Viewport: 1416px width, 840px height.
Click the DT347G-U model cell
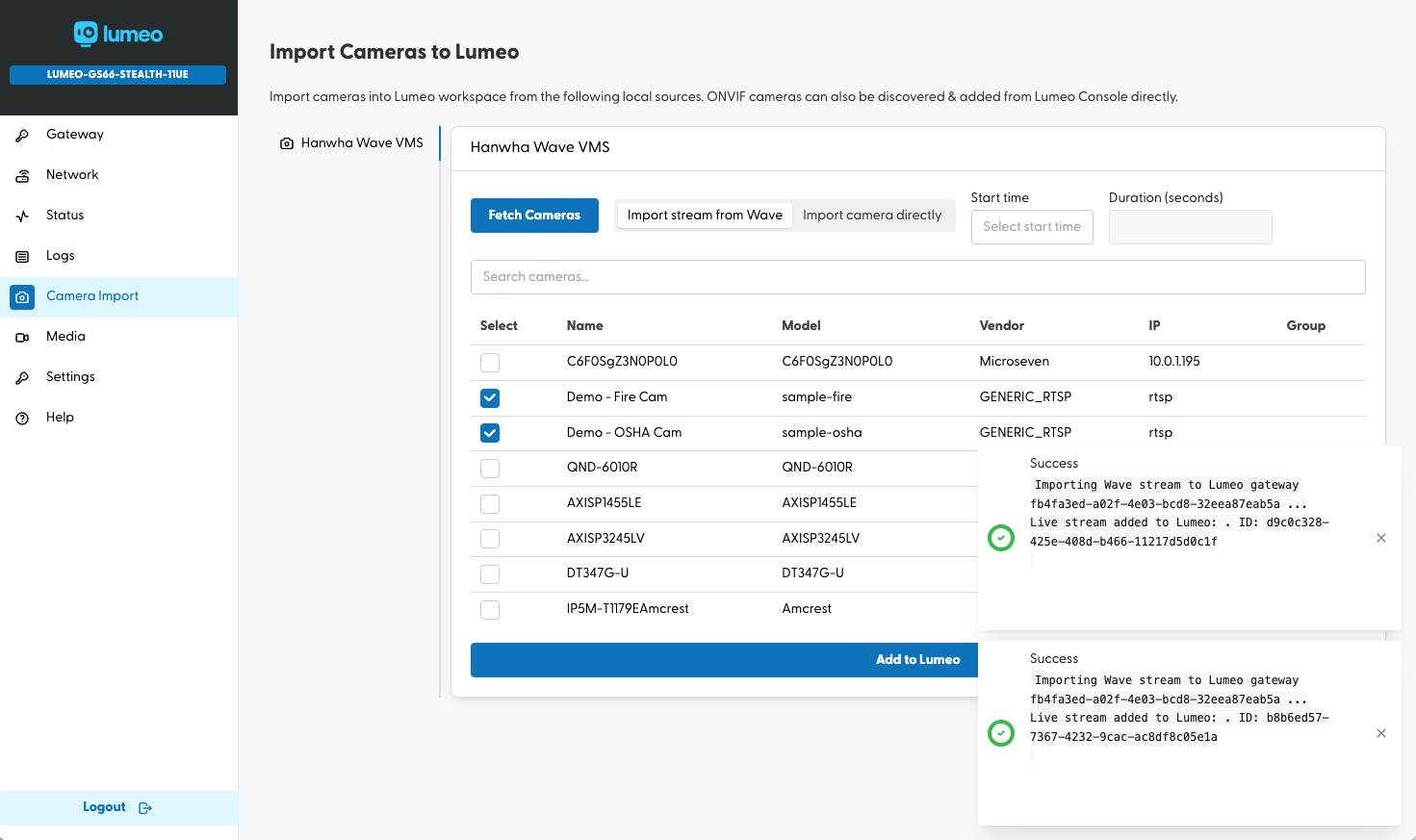click(x=812, y=573)
